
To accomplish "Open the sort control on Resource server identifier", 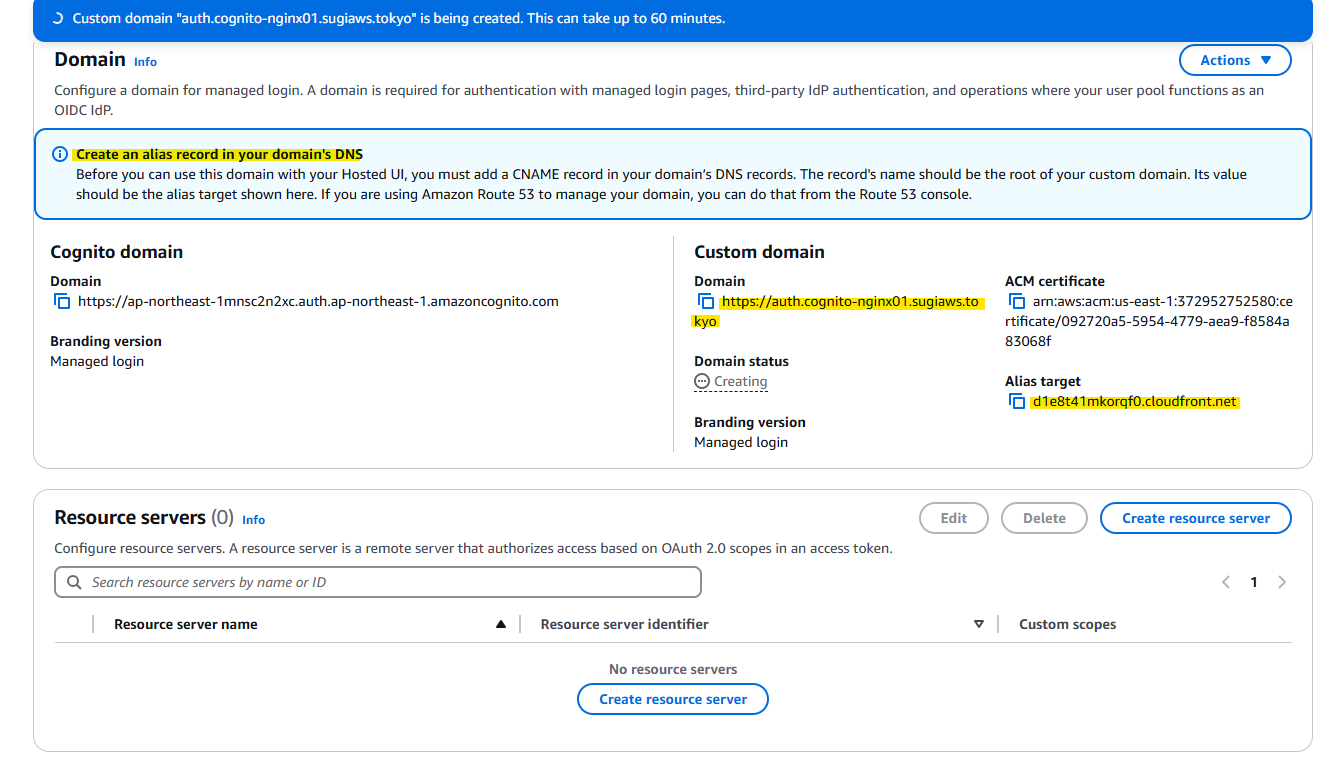I will click(x=979, y=623).
